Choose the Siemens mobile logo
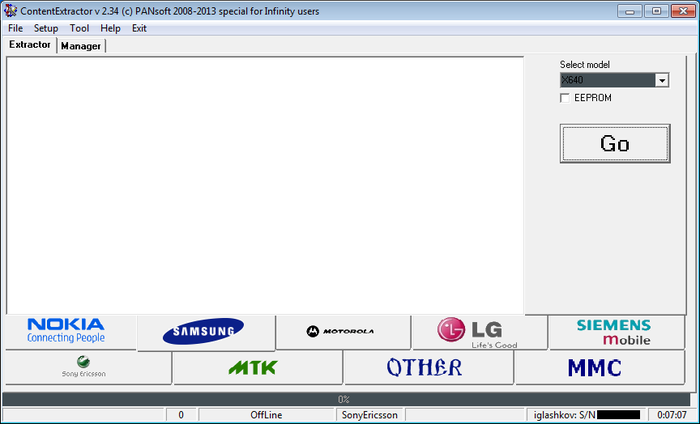Viewport: 700px width, 424px height. click(614, 332)
